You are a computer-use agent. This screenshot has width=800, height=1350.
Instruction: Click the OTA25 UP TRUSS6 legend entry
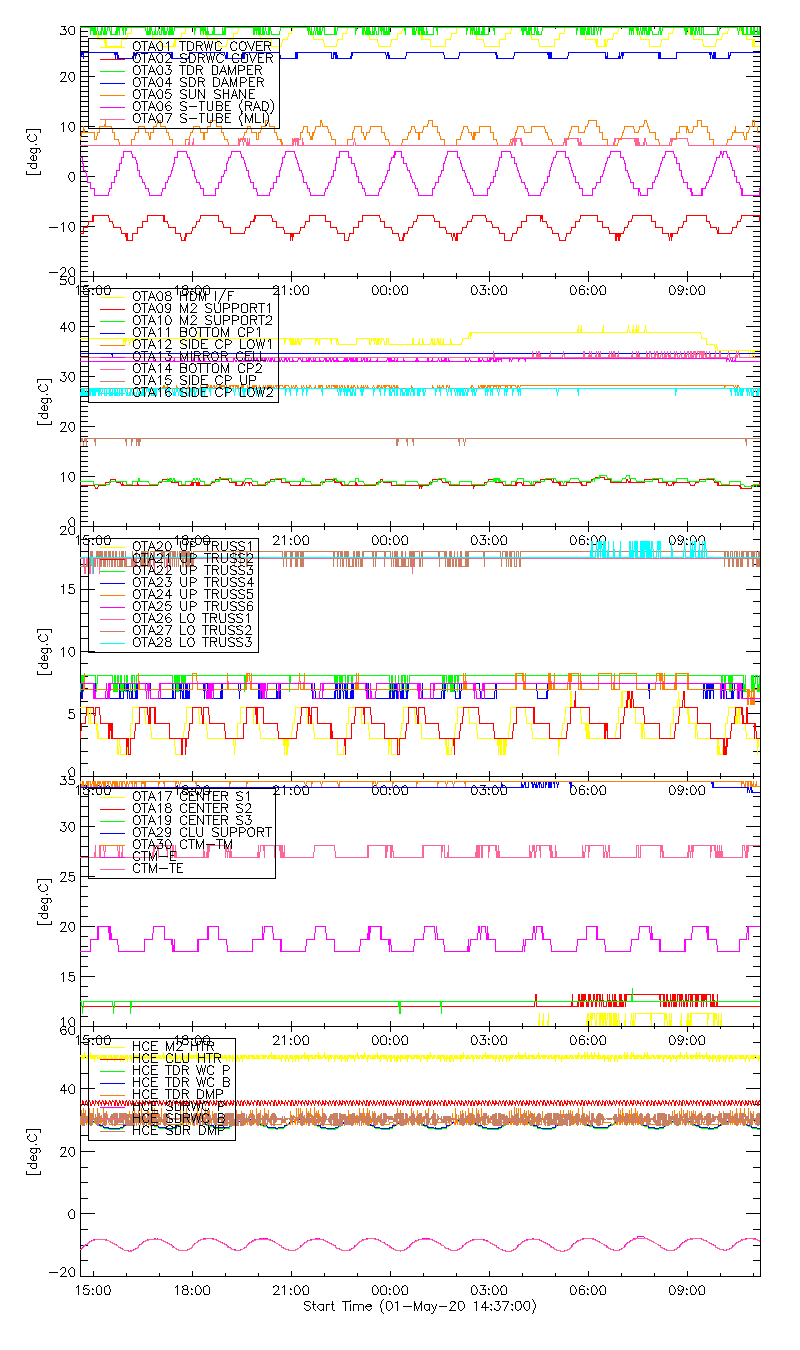[193, 606]
